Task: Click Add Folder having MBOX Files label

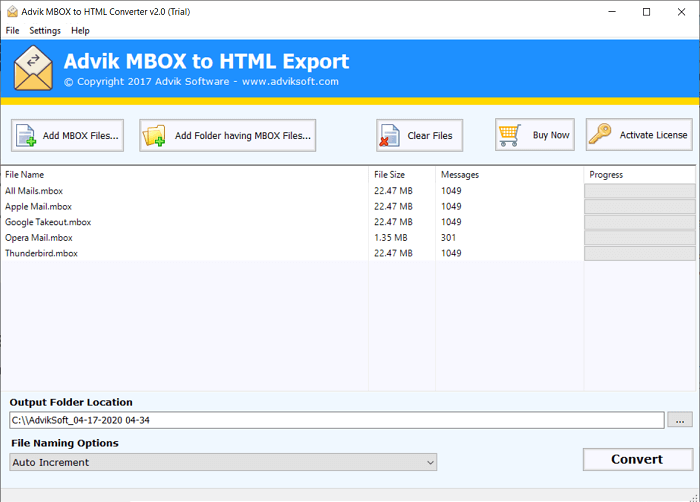Action: tap(243, 135)
